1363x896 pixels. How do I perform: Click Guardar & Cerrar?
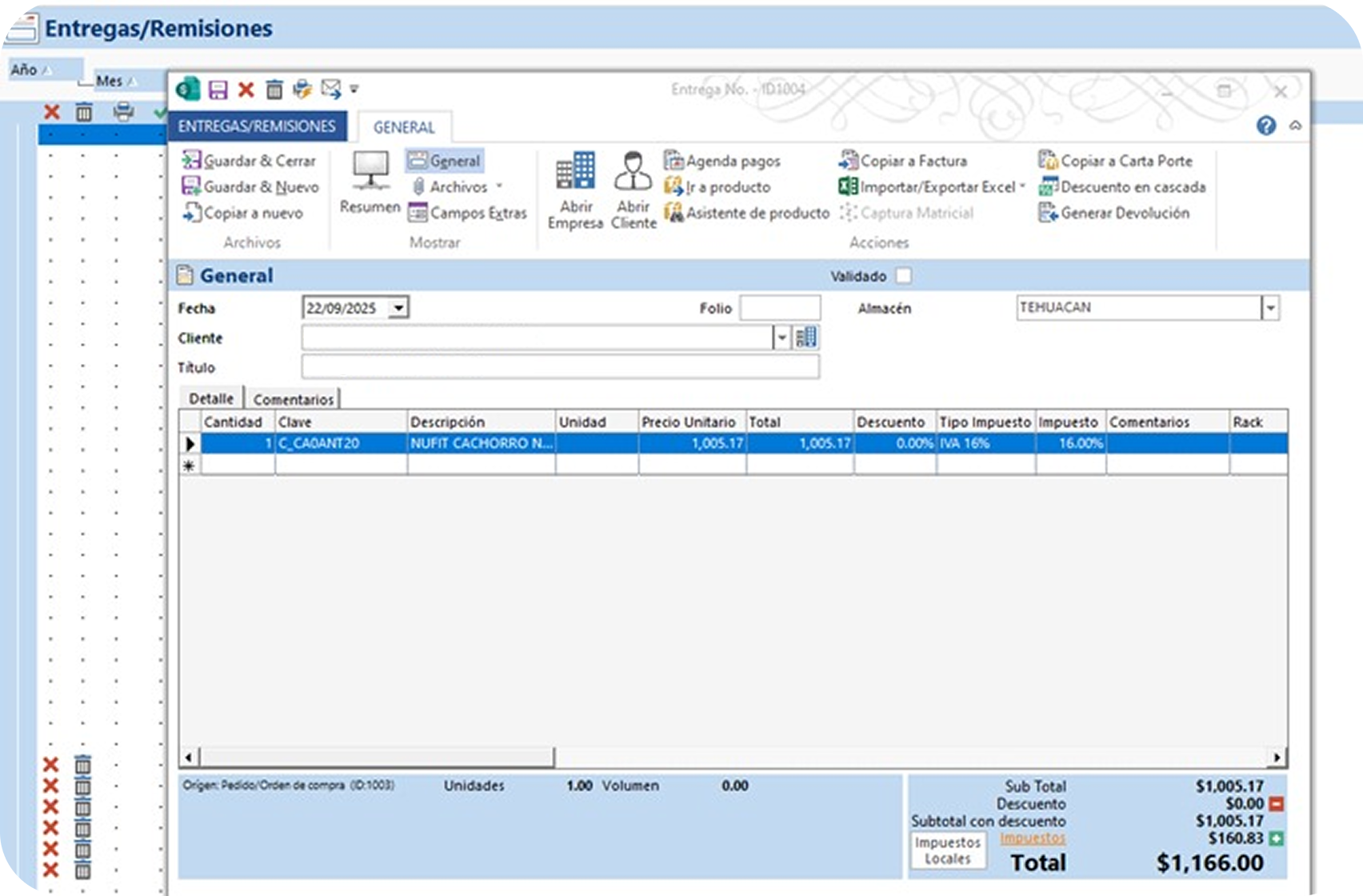tap(250, 161)
